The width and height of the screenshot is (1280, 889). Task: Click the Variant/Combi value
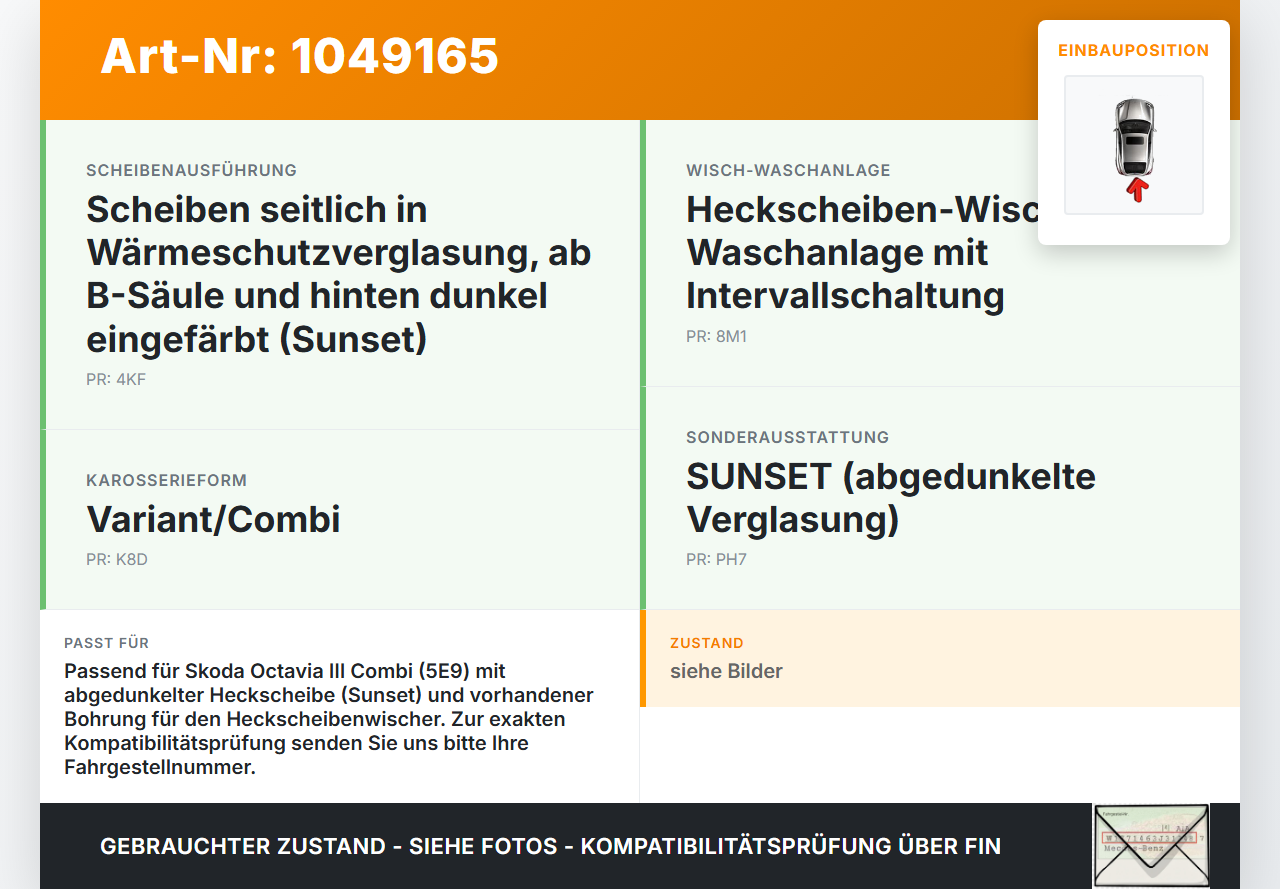tap(213, 520)
